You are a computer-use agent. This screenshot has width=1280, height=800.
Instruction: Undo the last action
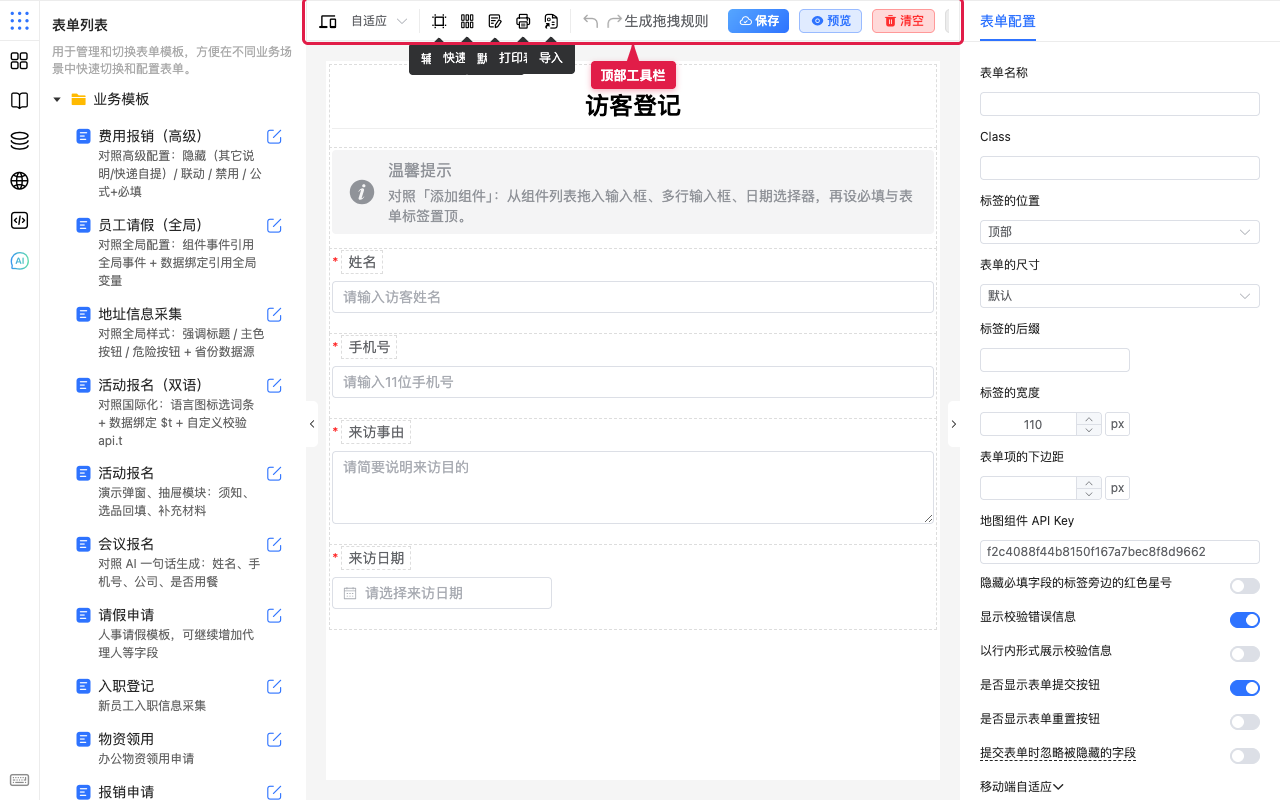tap(591, 21)
